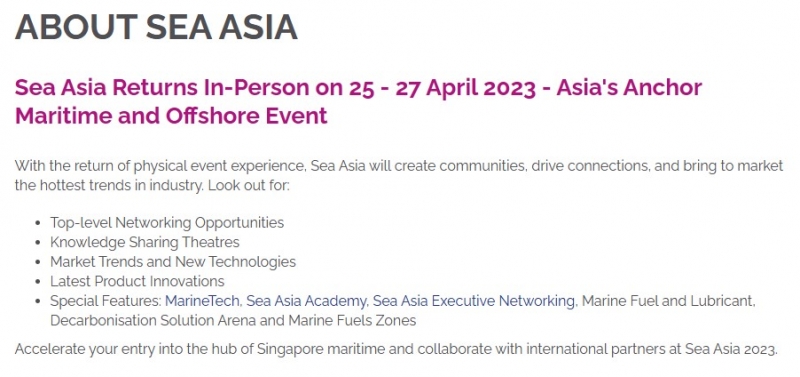Screen dimensions: 800x377
Task: Click the Knowledge Sharing Theatres bullet text
Action: click(x=144, y=242)
